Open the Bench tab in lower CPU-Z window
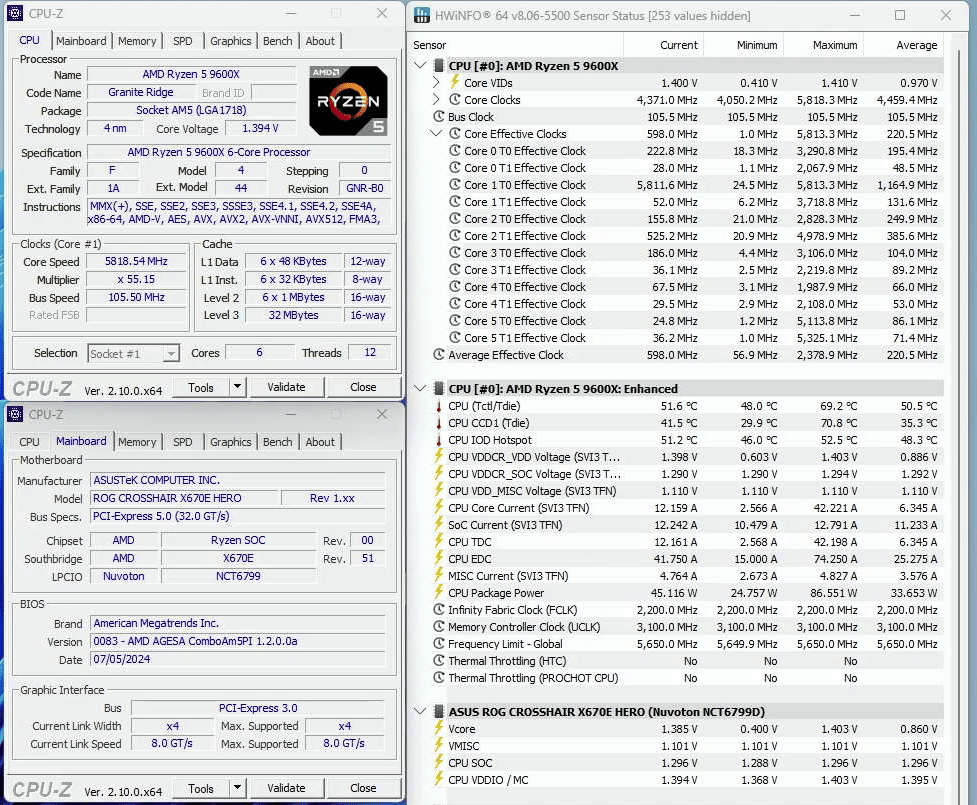The width and height of the screenshot is (977, 805). click(277, 442)
